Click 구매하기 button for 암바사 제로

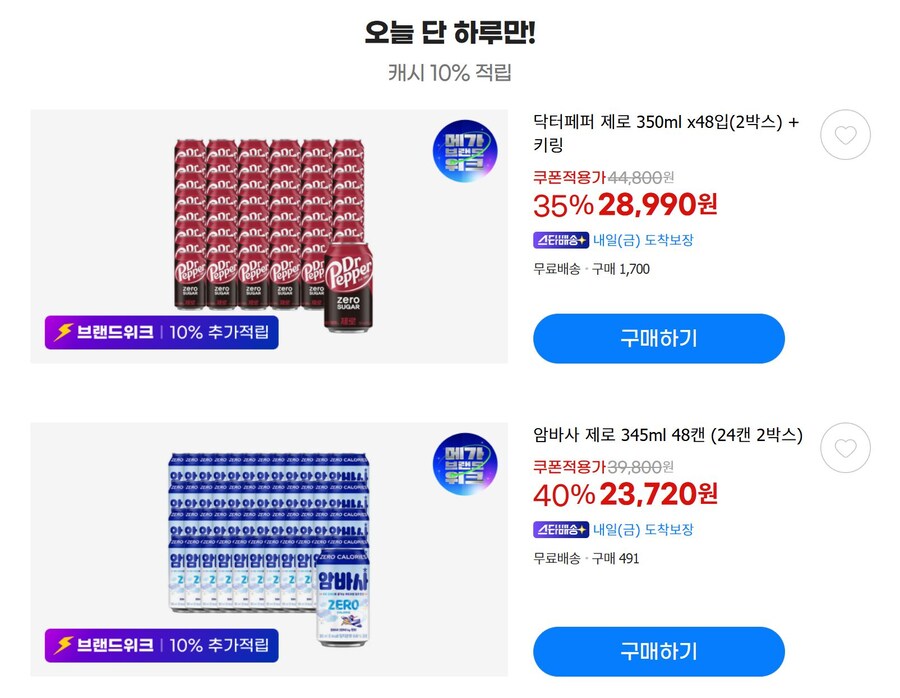pos(660,651)
